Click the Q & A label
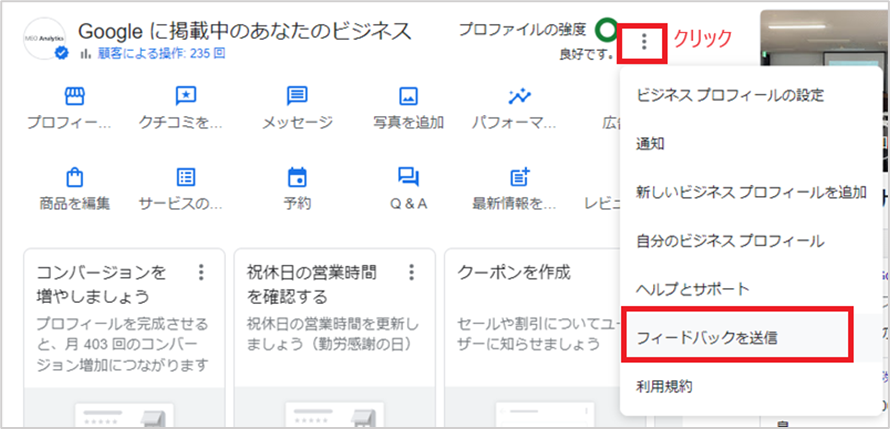 click(x=408, y=203)
